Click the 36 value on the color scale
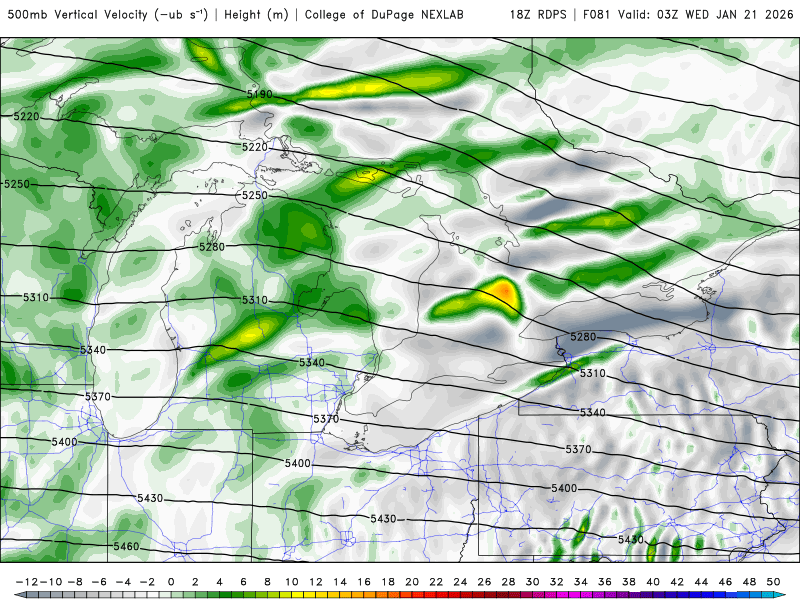800x600 pixels. (x=605, y=582)
